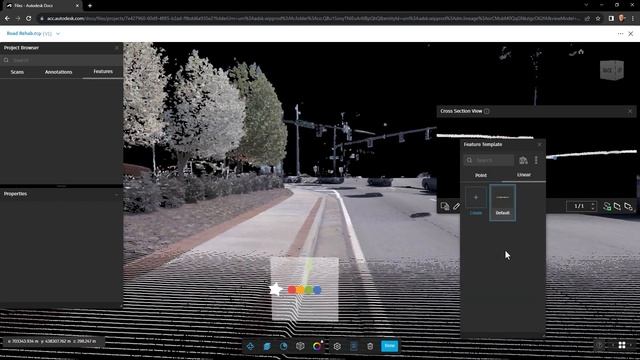Click the cross section export icon at left

click(x=445, y=207)
